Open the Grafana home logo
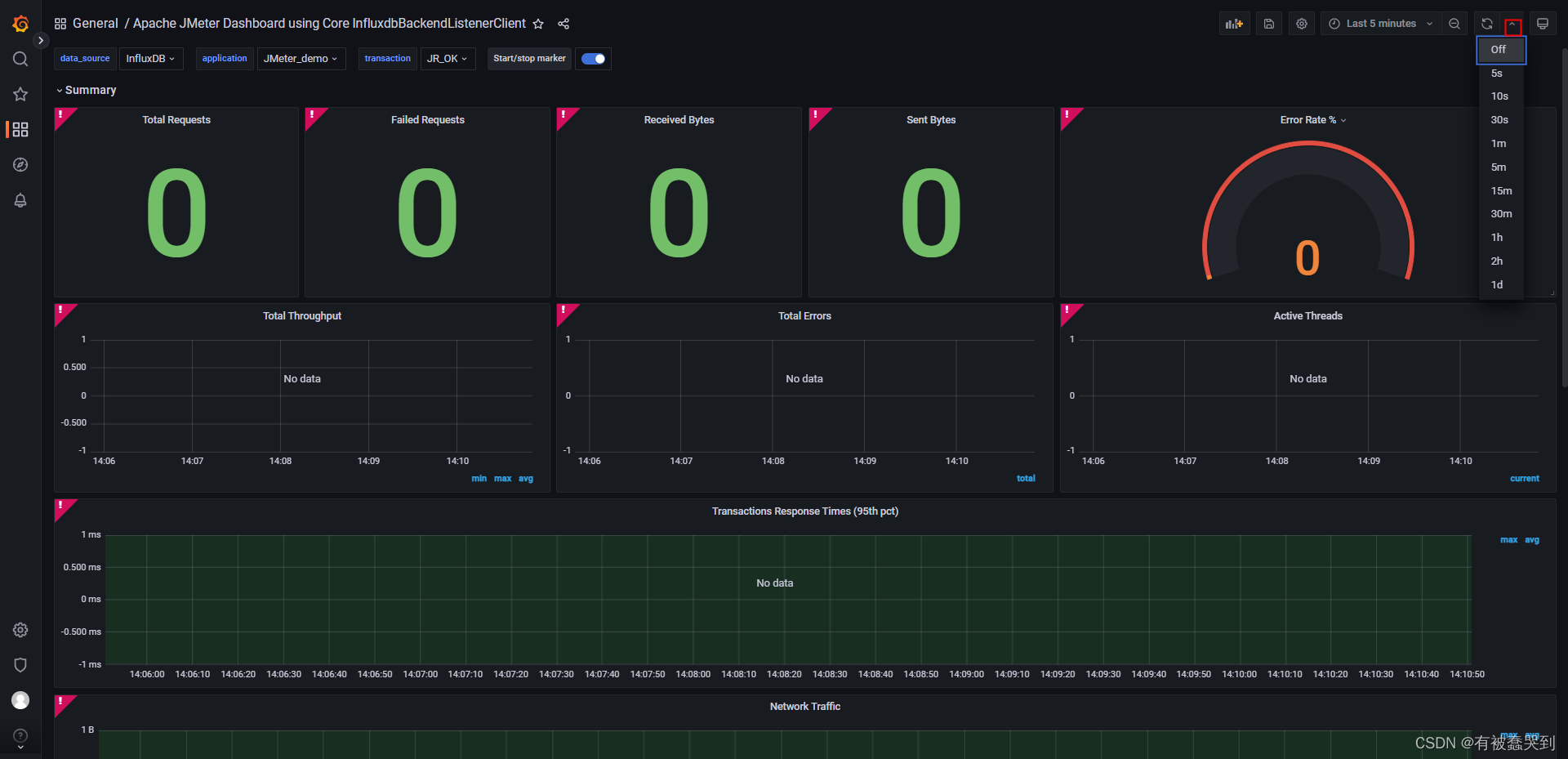 click(20, 24)
